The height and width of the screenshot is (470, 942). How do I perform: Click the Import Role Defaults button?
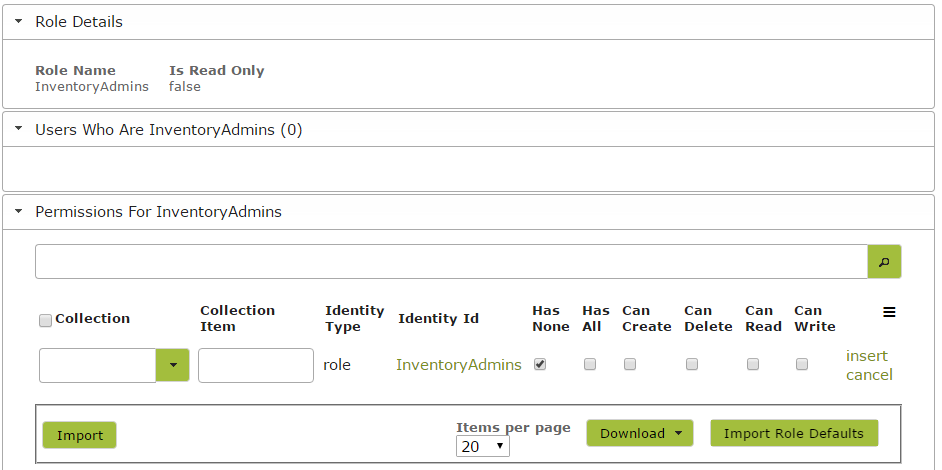tap(794, 433)
